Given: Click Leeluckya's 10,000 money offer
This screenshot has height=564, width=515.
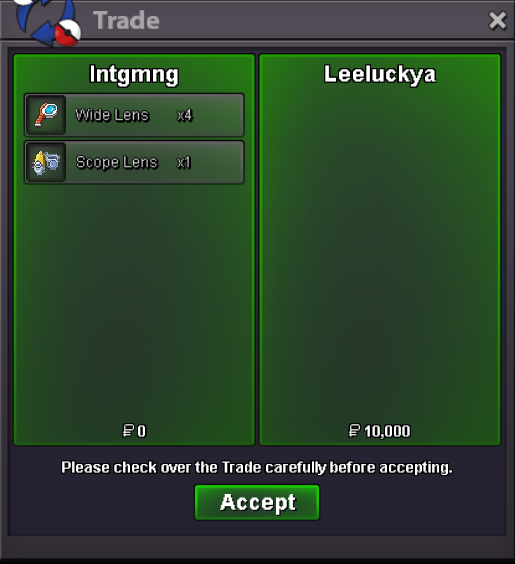Looking at the screenshot, I should pos(387,431).
